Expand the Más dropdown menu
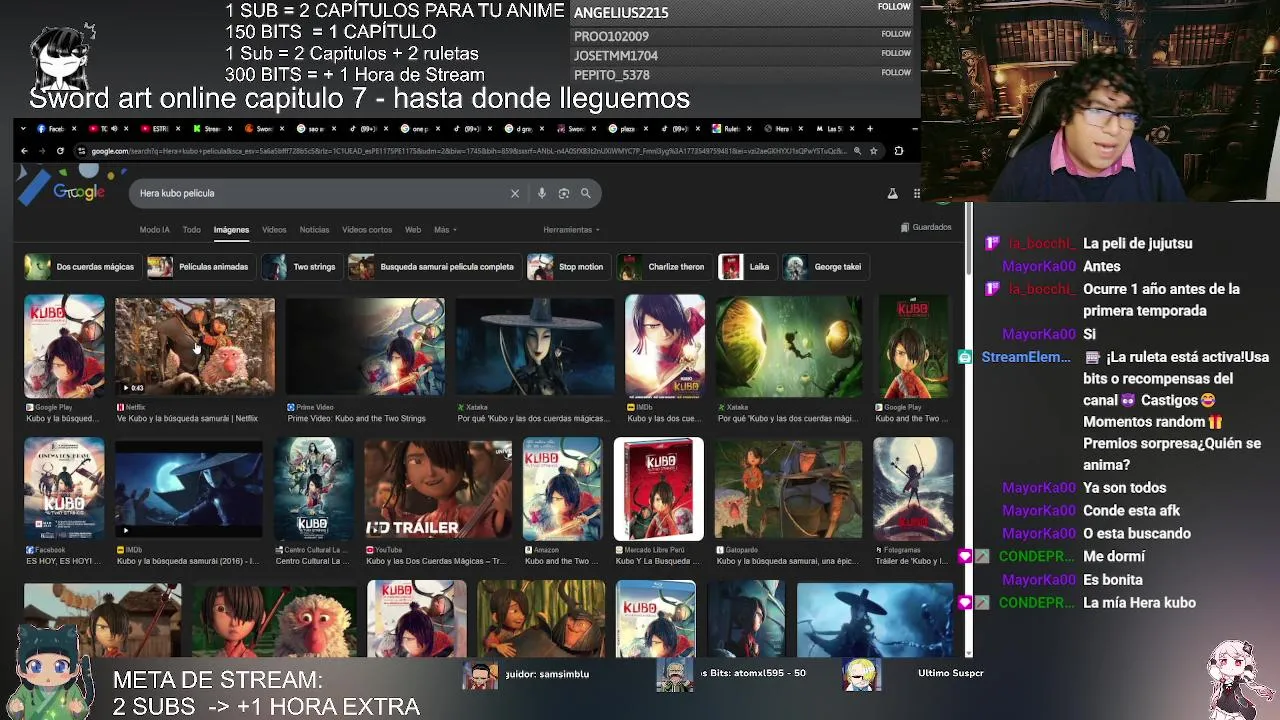 click(x=445, y=230)
